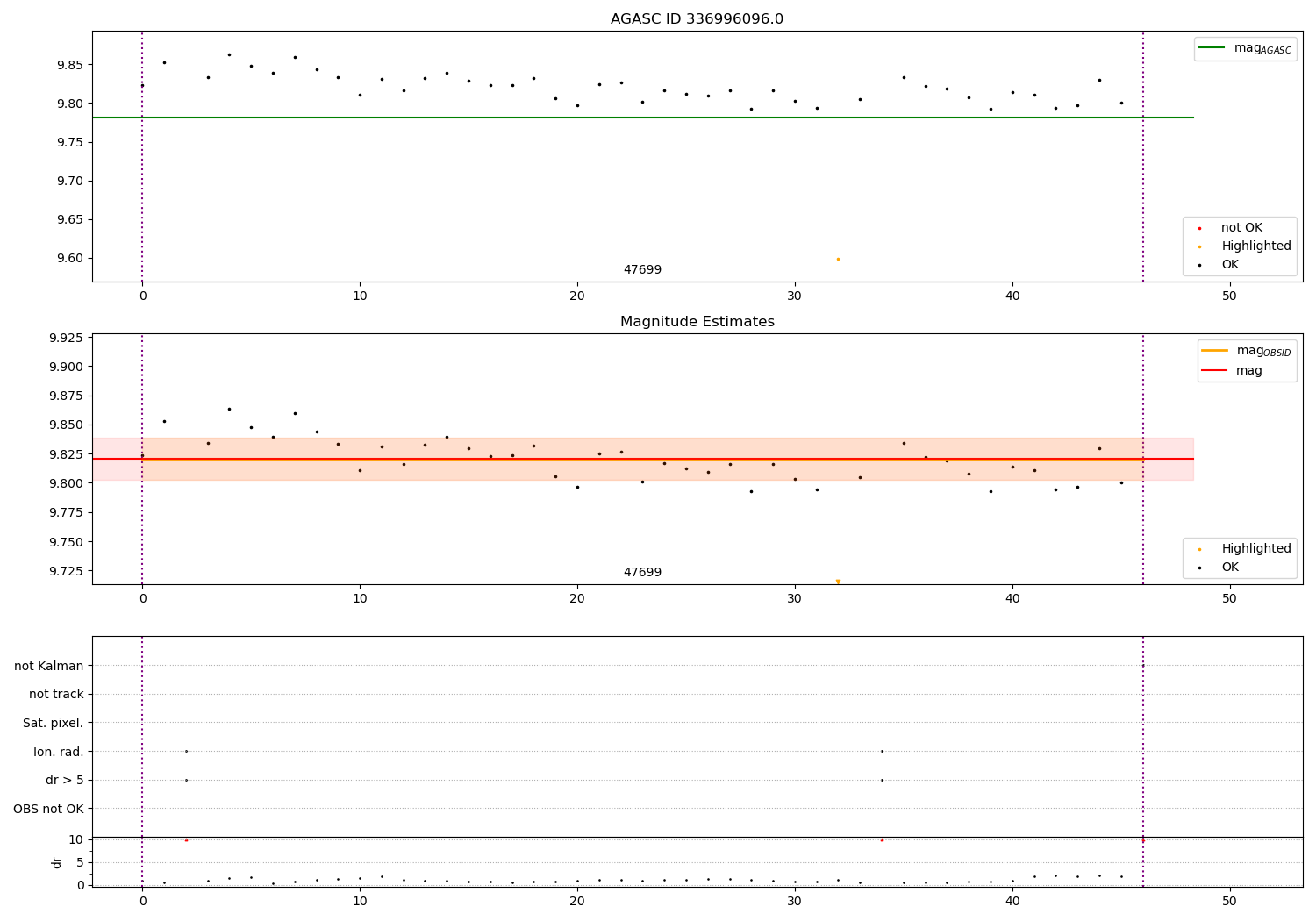Click the 'Magnitude Estimates' subplot title
Viewport: 1316px width, 921px height.
pyautogui.click(x=697, y=322)
